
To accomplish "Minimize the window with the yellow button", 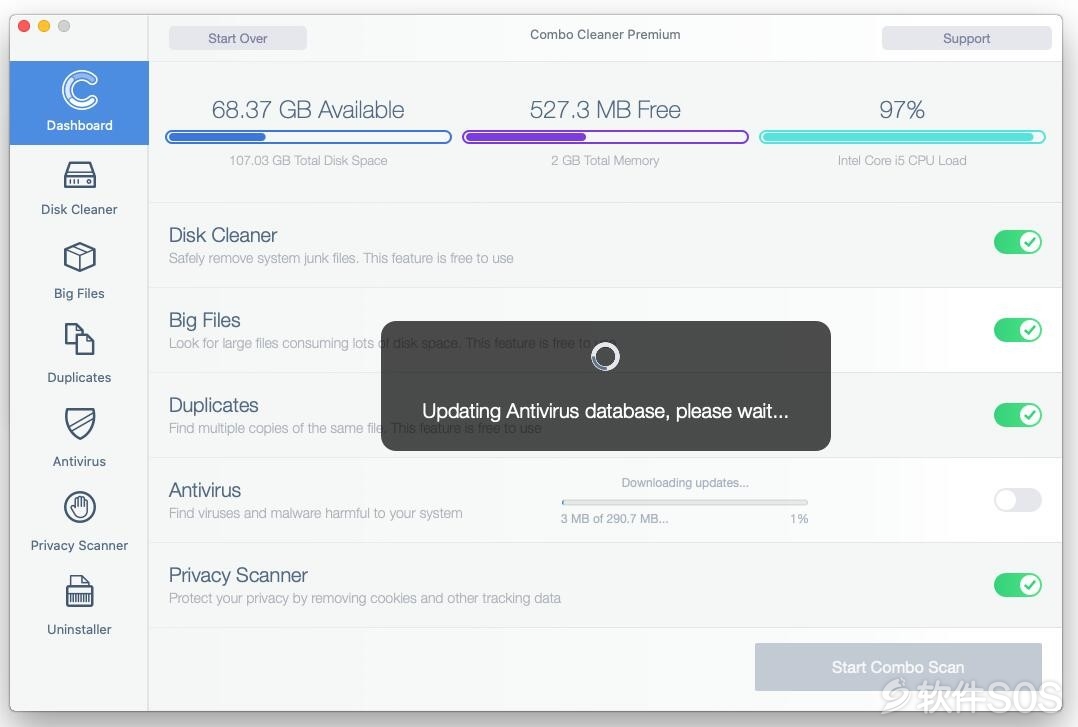I will (x=44, y=26).
